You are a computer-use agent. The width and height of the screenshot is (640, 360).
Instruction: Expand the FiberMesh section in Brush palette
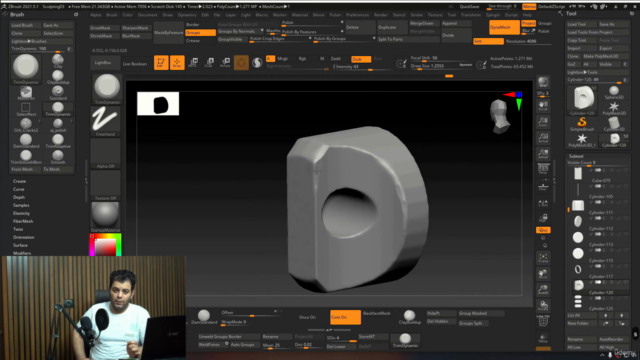click(x=23, y=221)
